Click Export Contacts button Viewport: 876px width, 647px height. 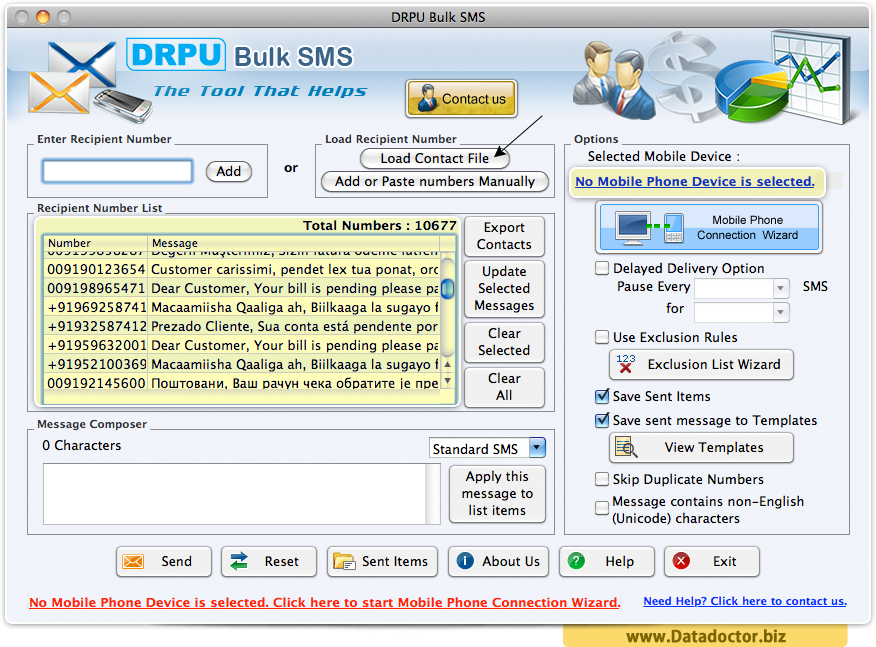[504, 236]
